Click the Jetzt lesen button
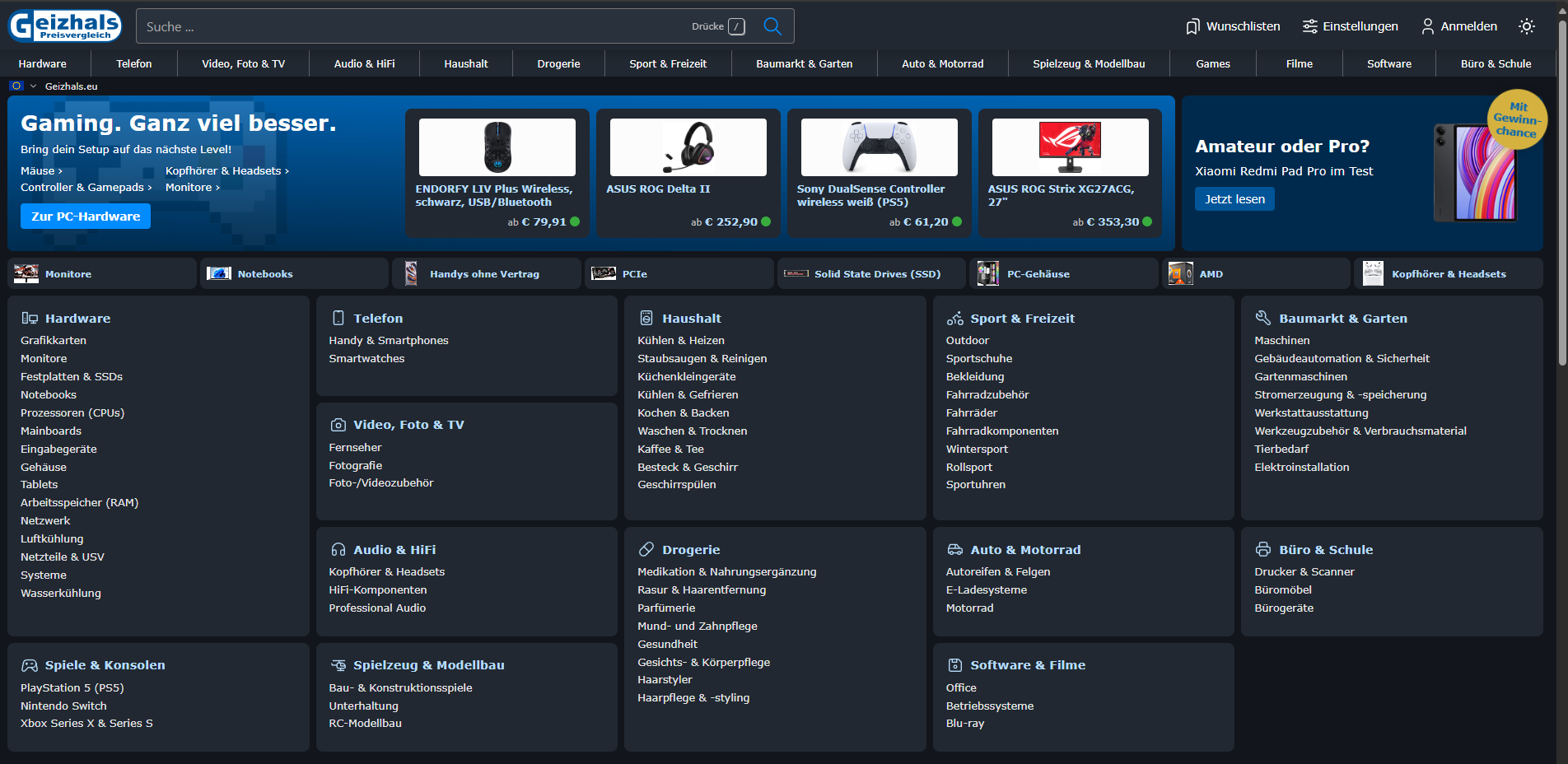Viewport: 1568px width, 764px height. click(1234, 199)
